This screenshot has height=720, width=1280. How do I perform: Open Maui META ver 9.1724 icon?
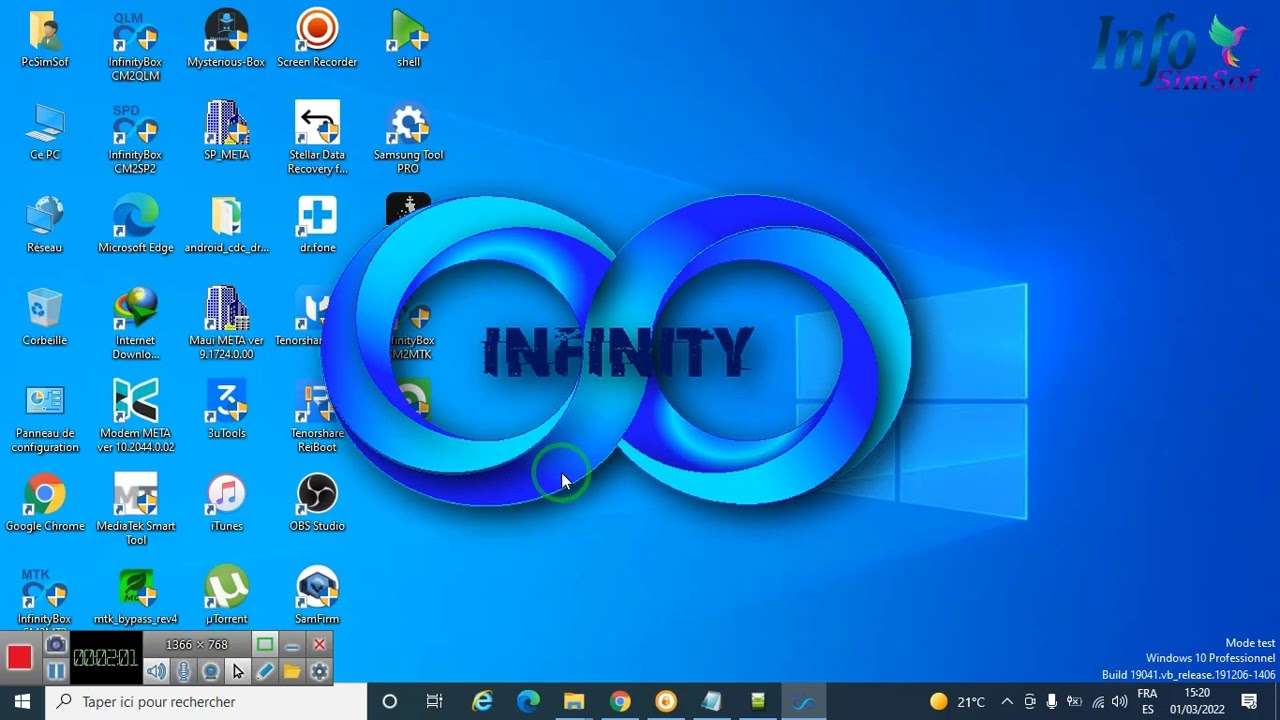coord(226,325)
